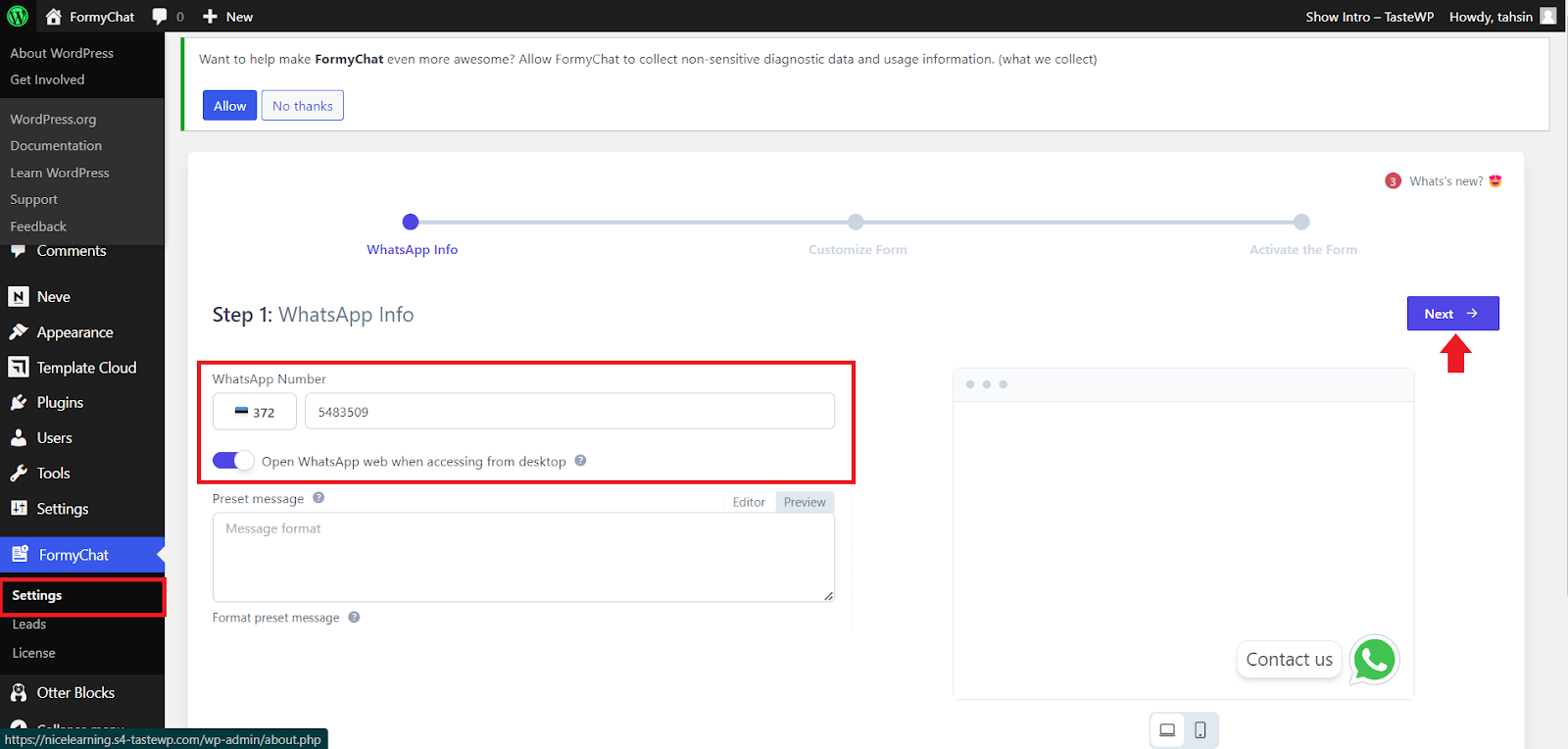
Task: Open FormyChat Settings submenu
Action: [x=37, y=596]
